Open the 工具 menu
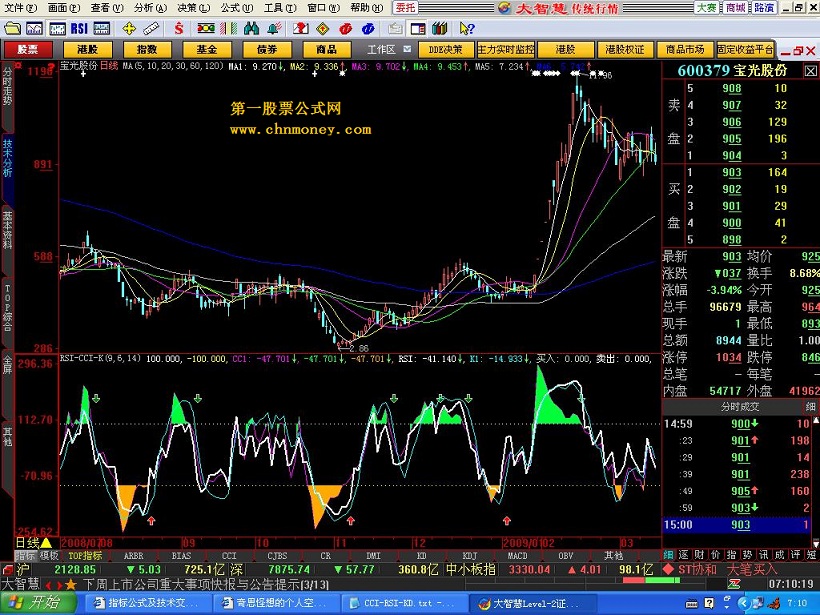820x615 pixels. click(x=280, y=8)
